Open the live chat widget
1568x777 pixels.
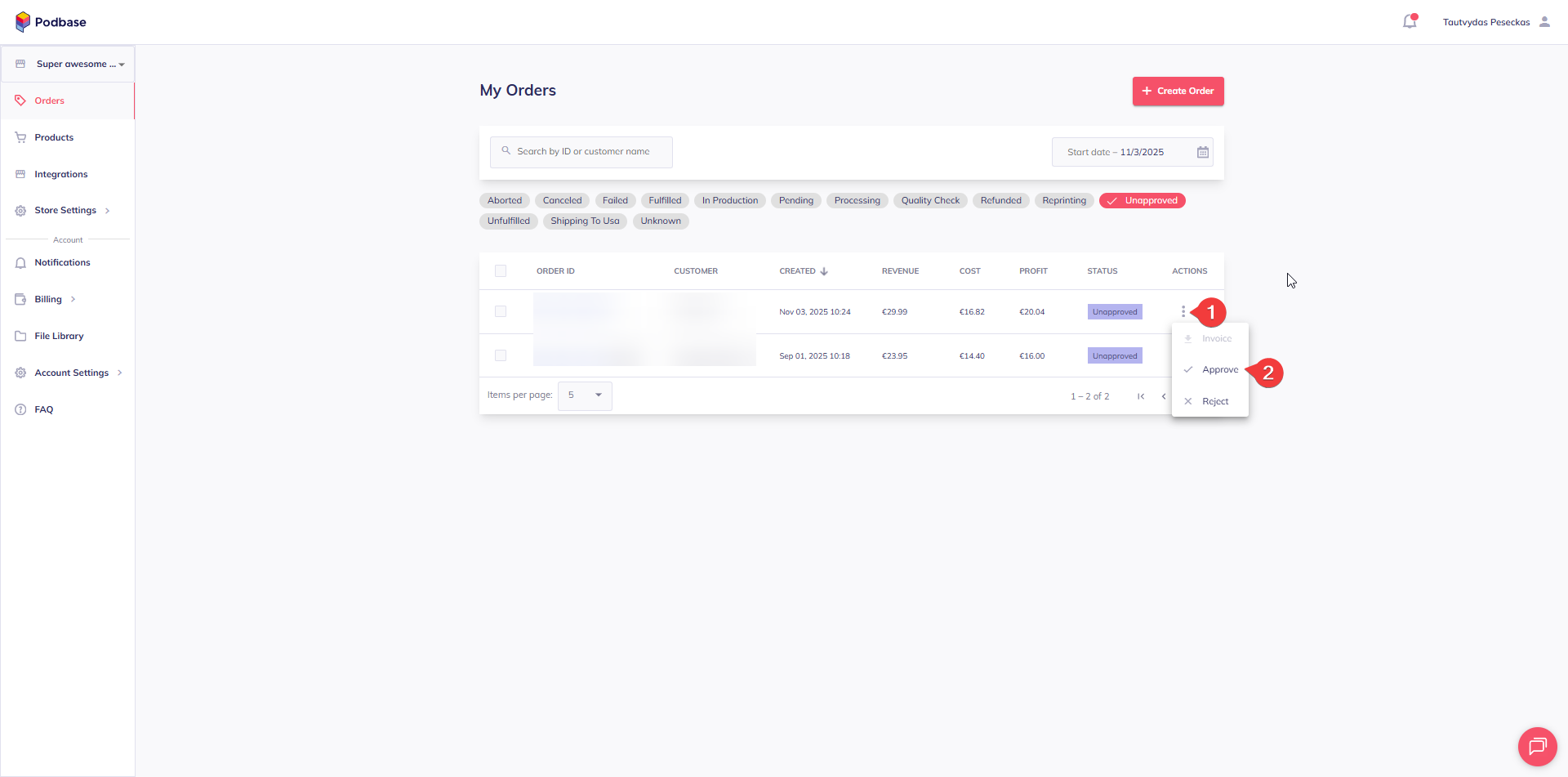pyautogui.click(x=1537, y=746)
